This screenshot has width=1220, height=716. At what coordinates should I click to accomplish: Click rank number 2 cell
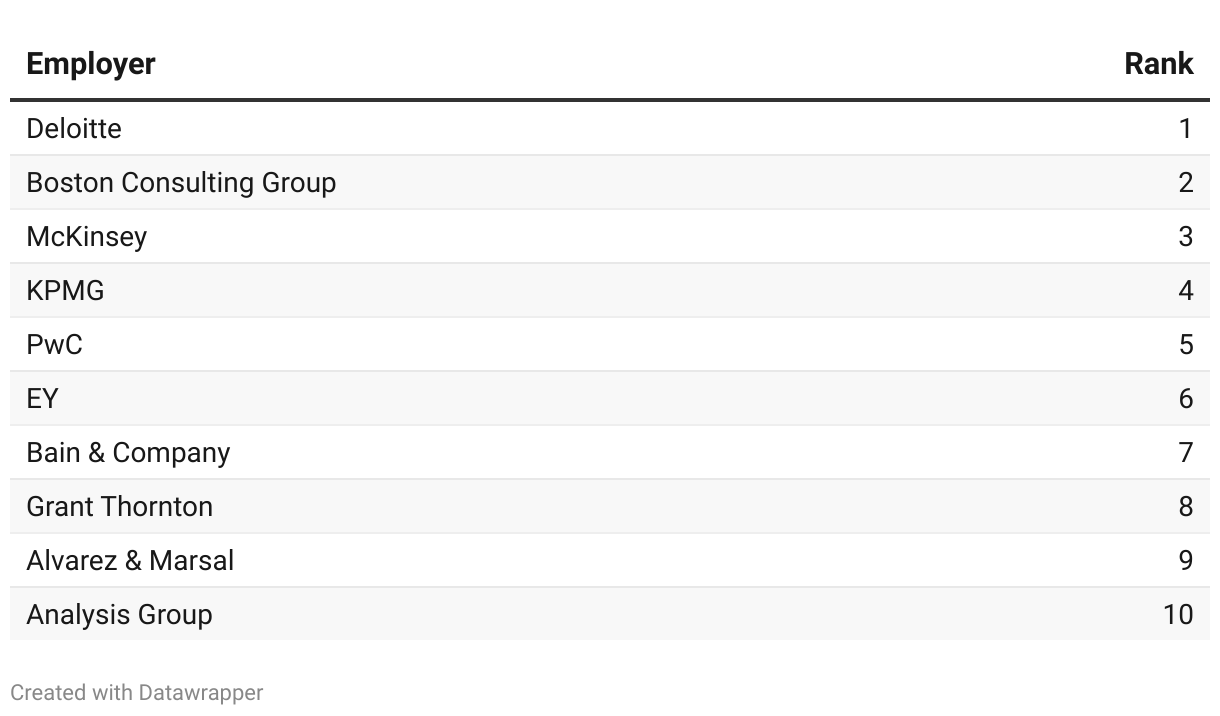[1186, 182]
